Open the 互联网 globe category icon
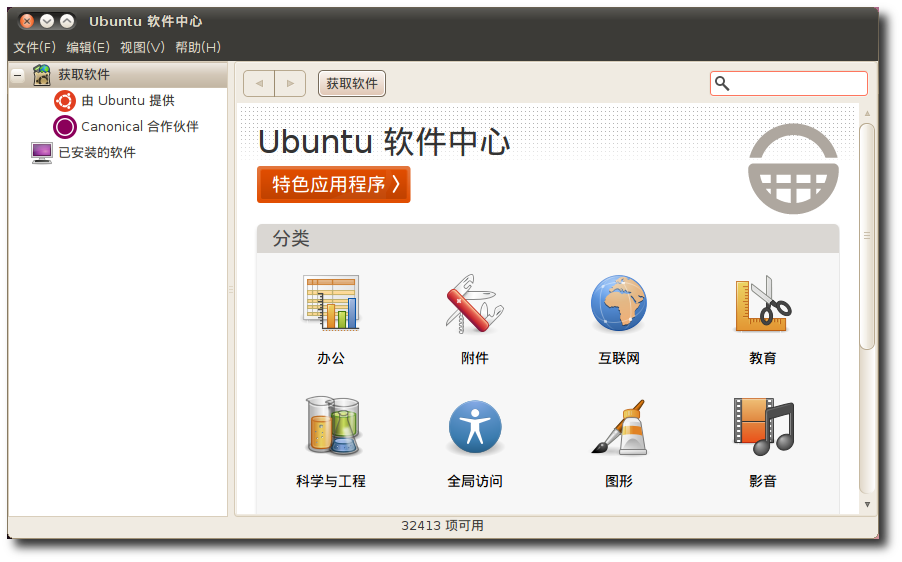Screen dimensions: 902x562 619,303
